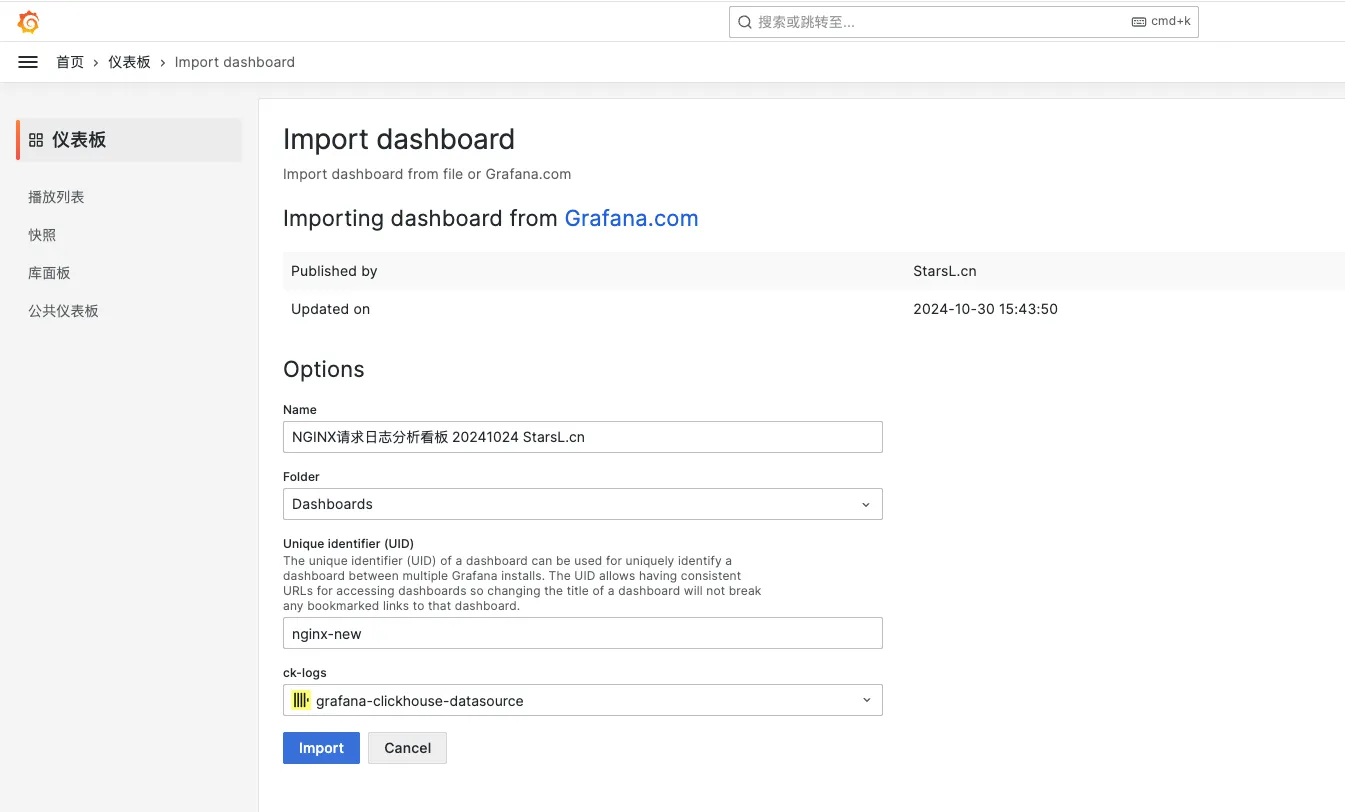Click the Folder dropdown chevron arrow
This screenshot has width=1345, height=812.
click(866, 504)
